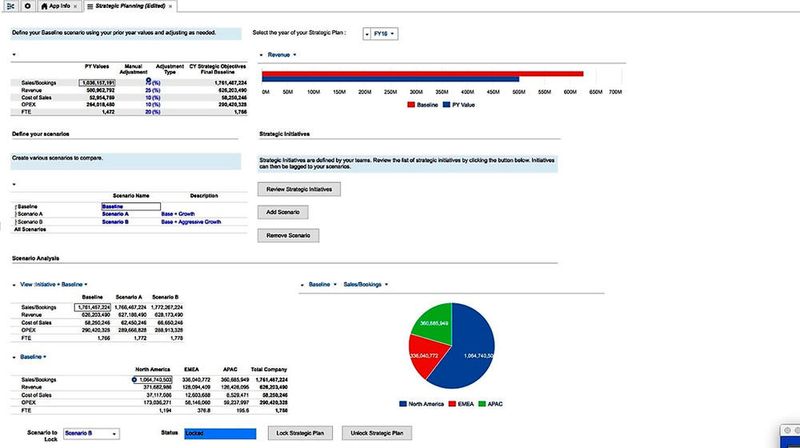Select the Sales/Bookings PY Values cell
The image size is (800, 448).
pyautogui.click(x=97, y=83)
